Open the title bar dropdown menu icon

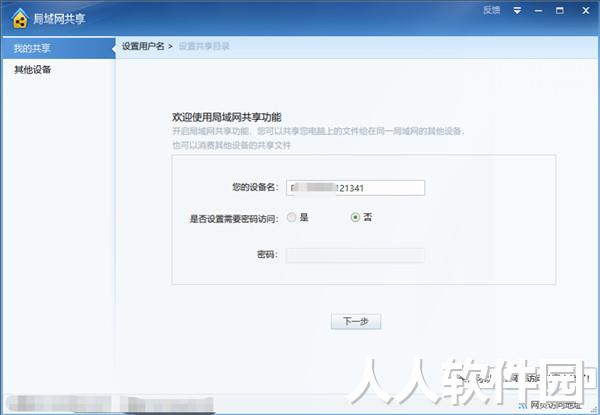[517, 11]
